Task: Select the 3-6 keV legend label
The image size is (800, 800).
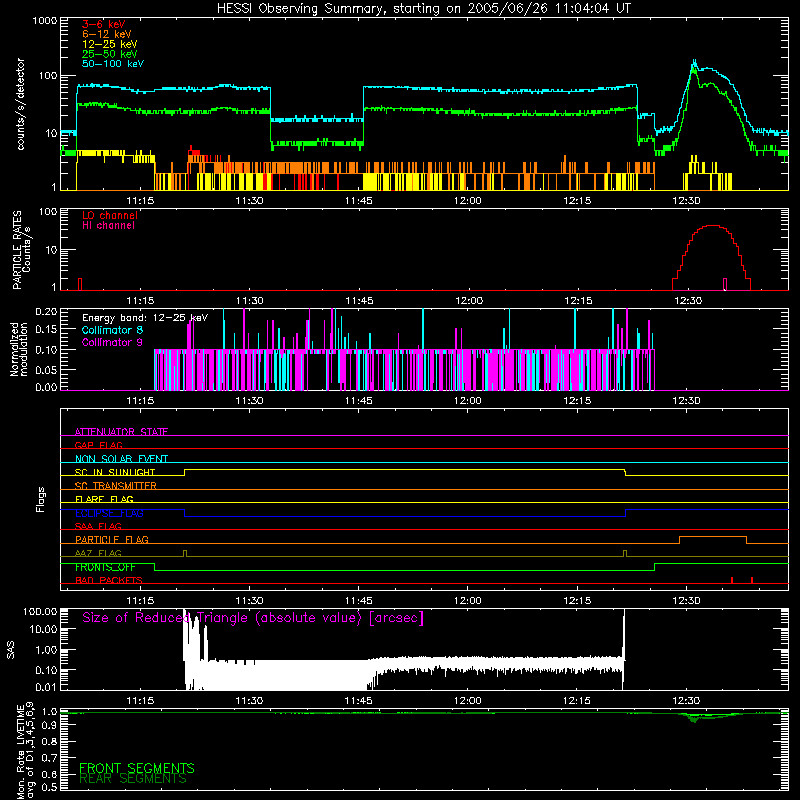Action: pos(103,24)
